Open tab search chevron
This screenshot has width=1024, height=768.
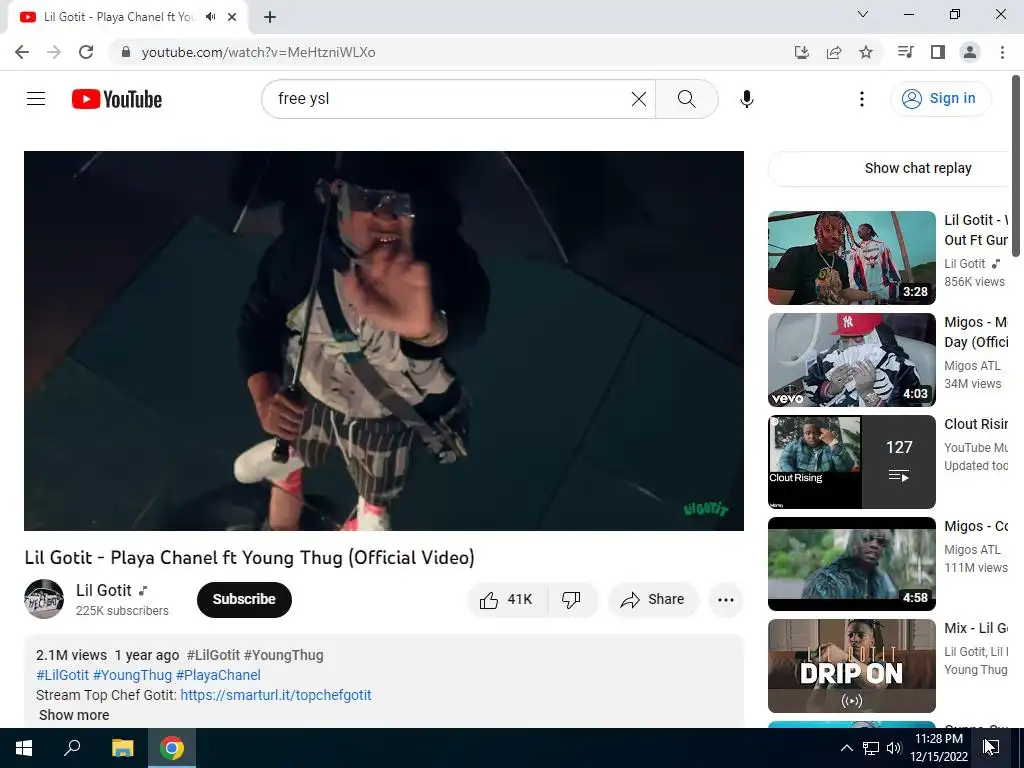(x=863, y=14)
